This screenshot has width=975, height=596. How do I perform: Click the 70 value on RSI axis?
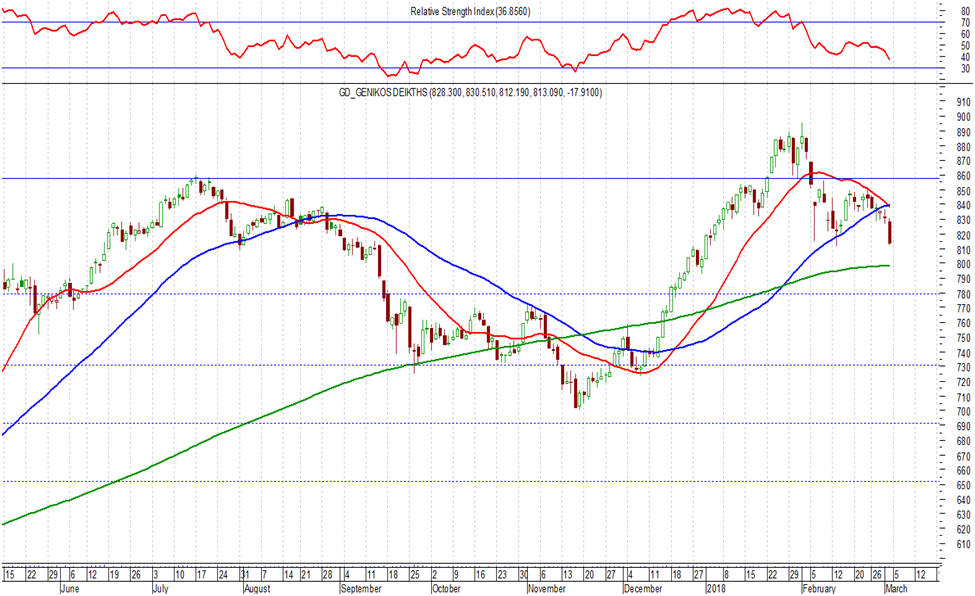966,22
